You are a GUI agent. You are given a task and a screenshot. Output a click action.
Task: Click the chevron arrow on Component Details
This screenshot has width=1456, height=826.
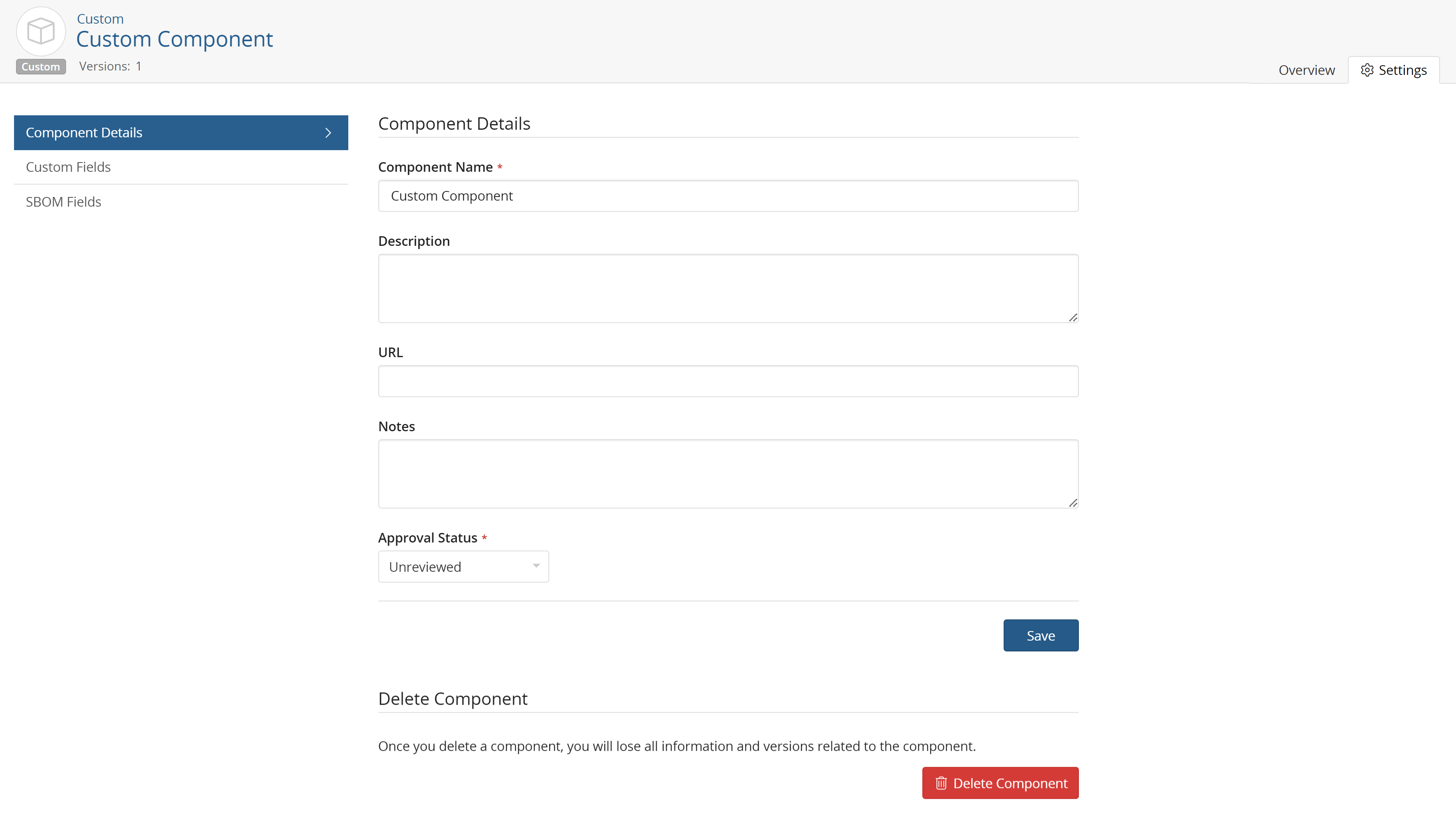coord(328,132)
